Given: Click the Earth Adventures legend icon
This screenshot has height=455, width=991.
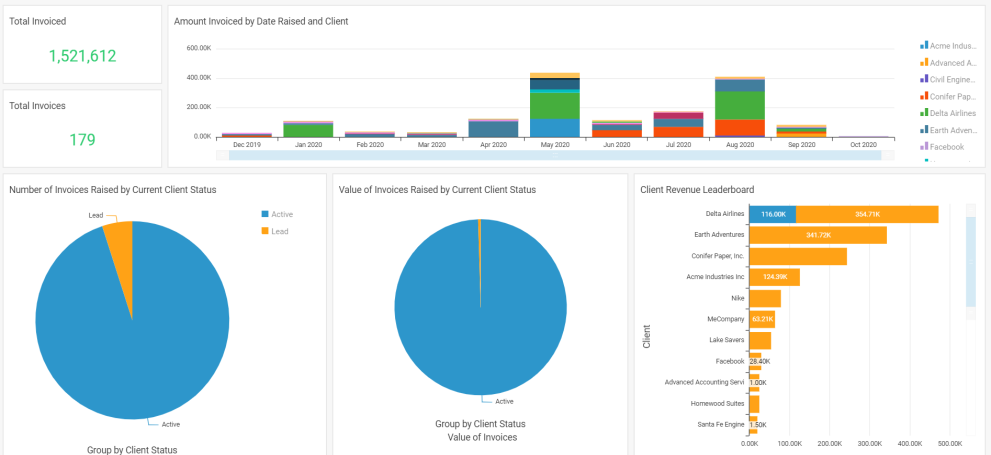Looking at the screenshot, I should click(924, 130).
